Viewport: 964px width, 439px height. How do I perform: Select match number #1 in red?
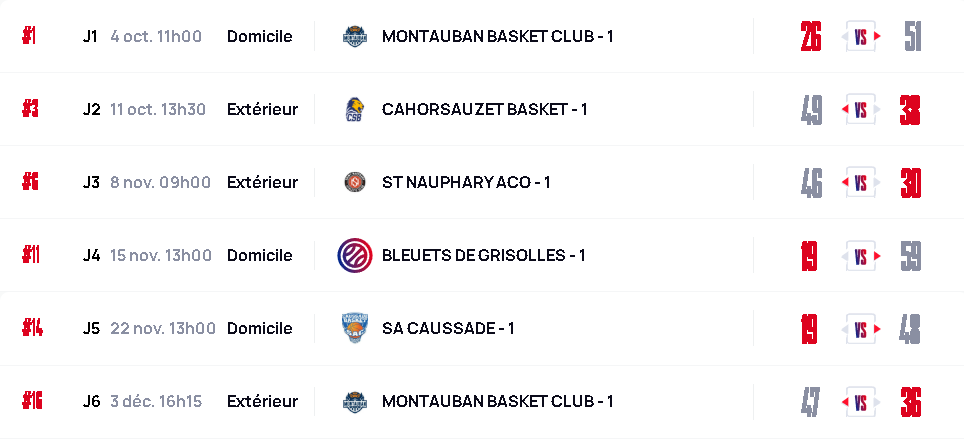point(29,36)
